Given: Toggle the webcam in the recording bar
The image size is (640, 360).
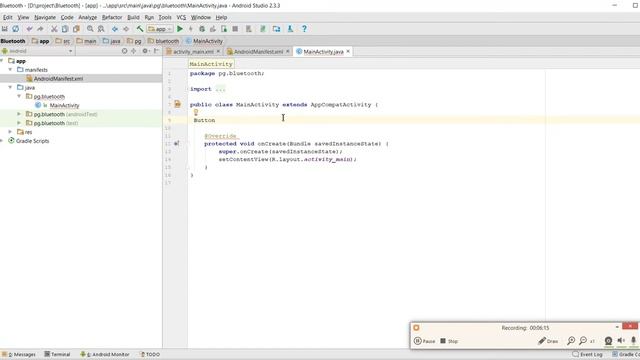Looking at the screenshot, I should tap(608, 341).
